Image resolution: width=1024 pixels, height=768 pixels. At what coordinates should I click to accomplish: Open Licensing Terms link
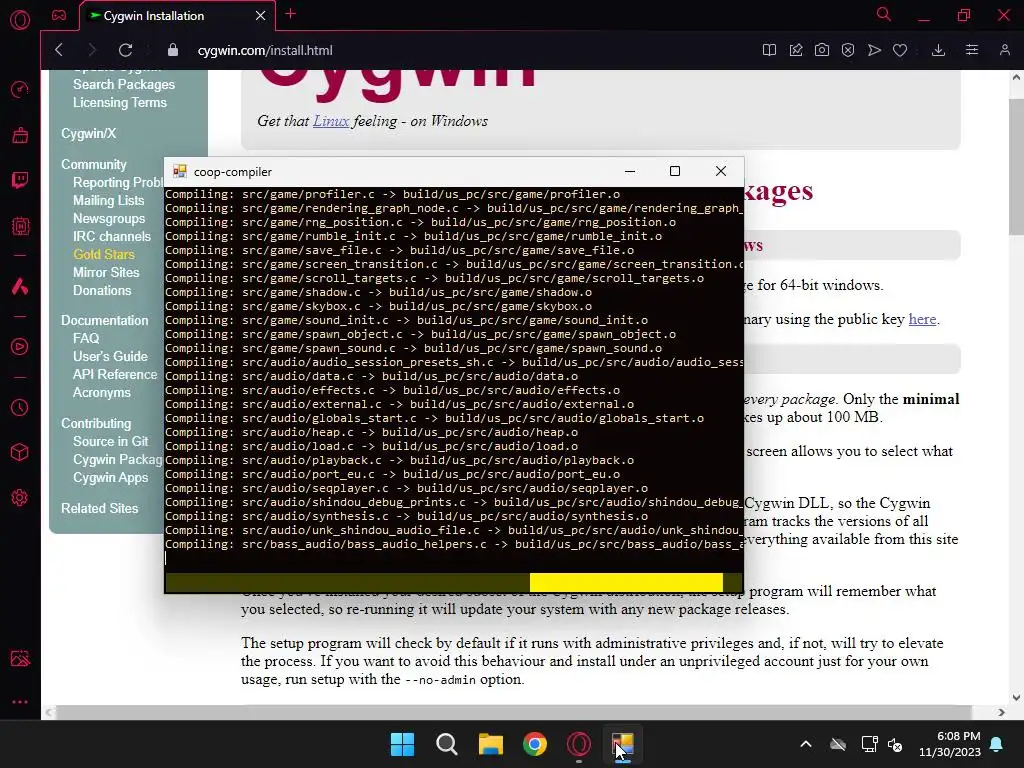click(120, 103)
